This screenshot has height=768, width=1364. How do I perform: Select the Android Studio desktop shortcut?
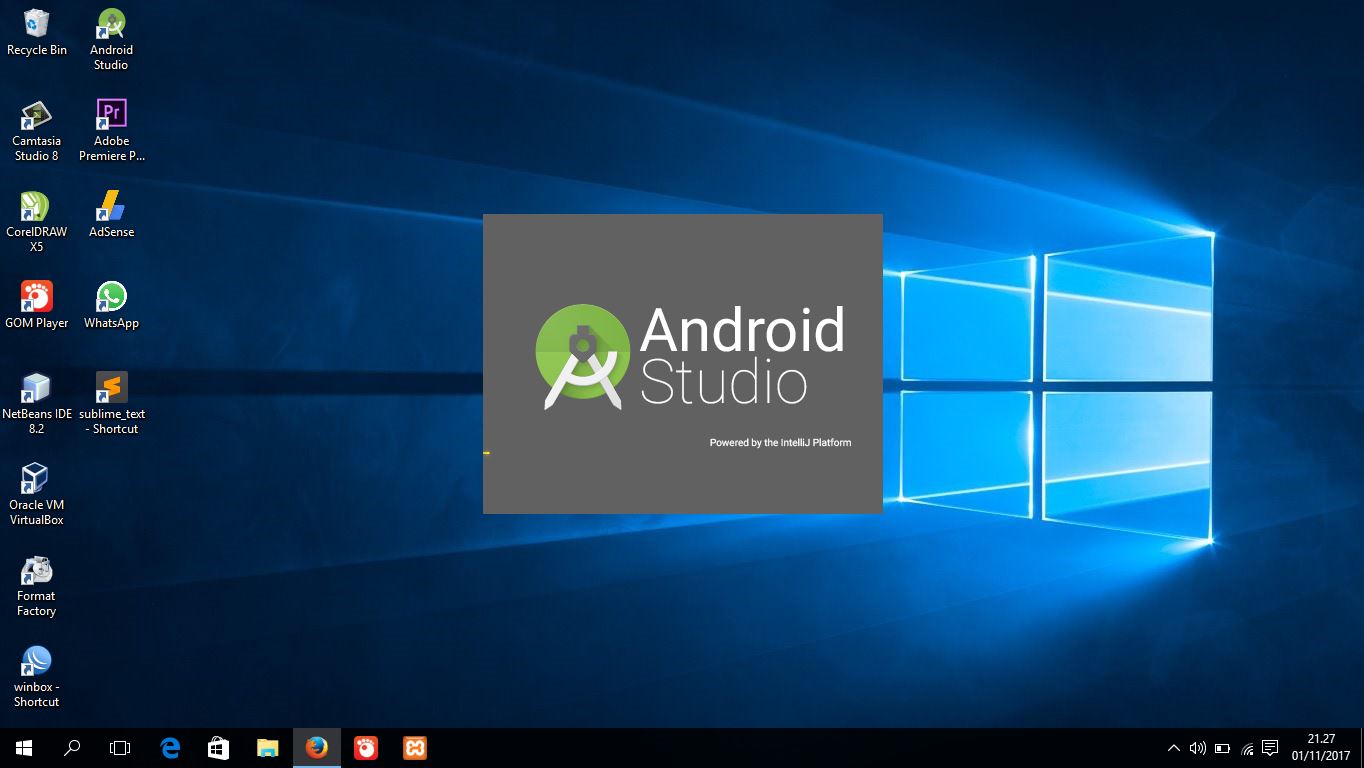[111, 40]
